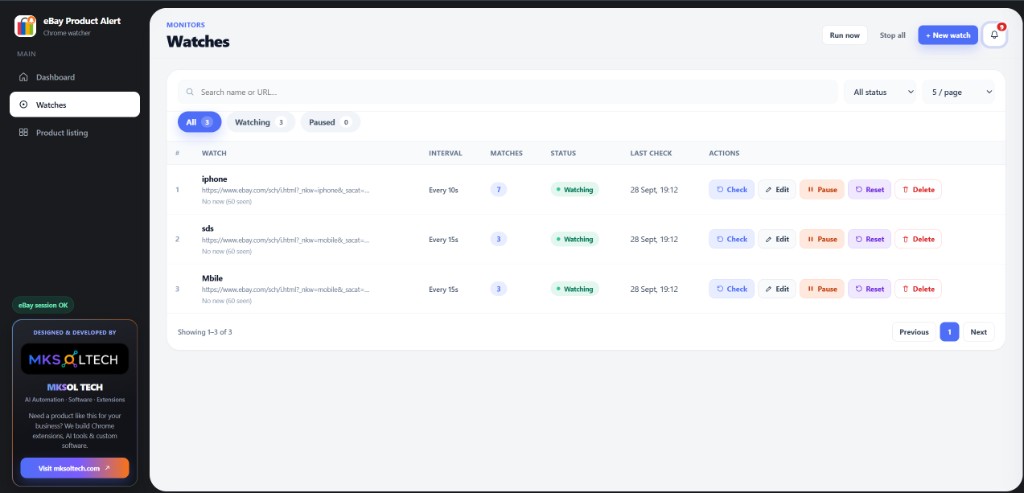Viewport: 1024px width, 493px height.
Task: Select page 1 in pagination
Action: [949, 332]
